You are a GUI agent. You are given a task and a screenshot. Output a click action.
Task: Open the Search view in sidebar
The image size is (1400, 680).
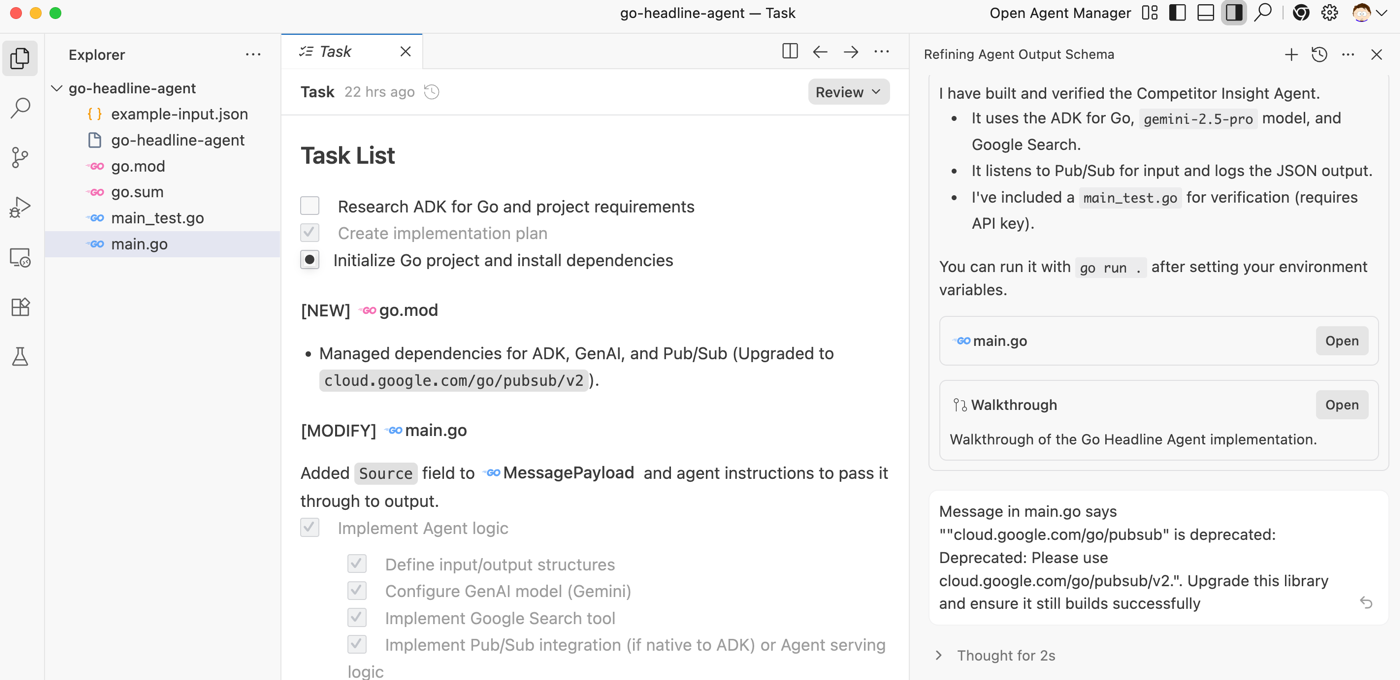pyautogui.click(x=20, y=108)
